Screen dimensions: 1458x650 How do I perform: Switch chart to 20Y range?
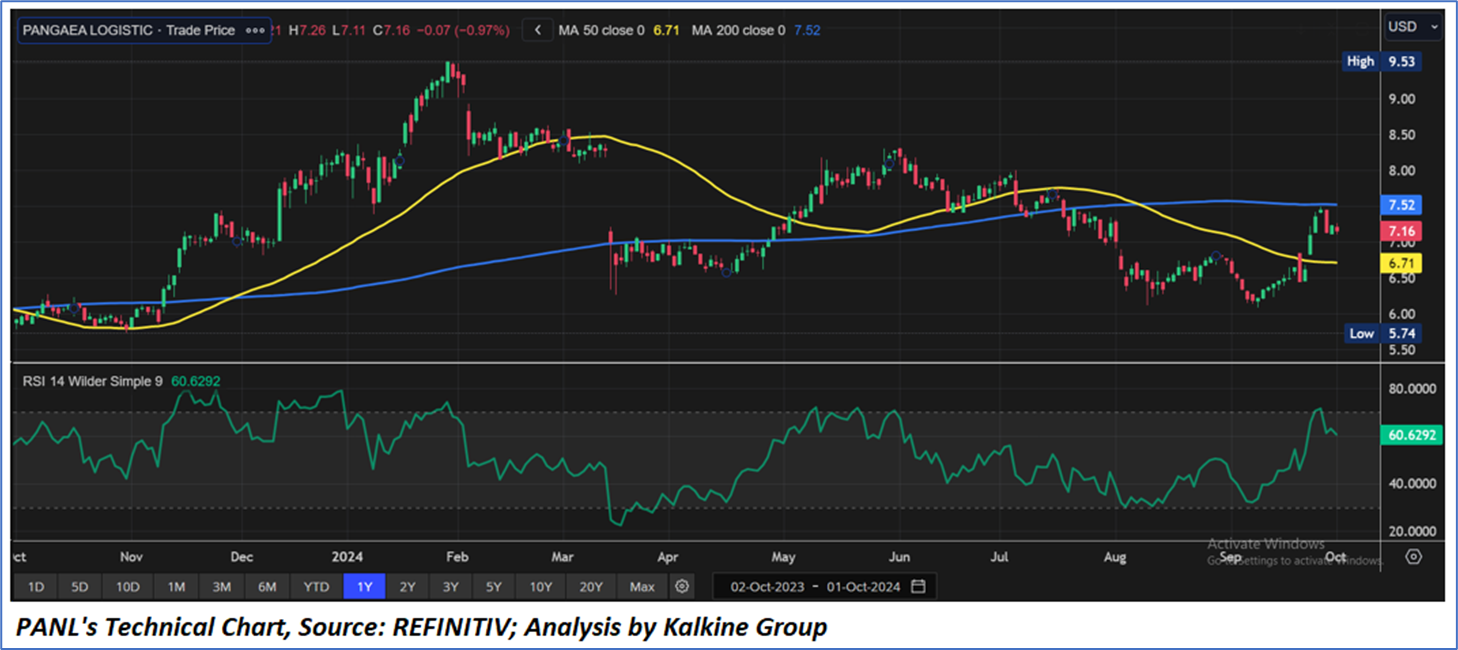(x=591, y=586)
